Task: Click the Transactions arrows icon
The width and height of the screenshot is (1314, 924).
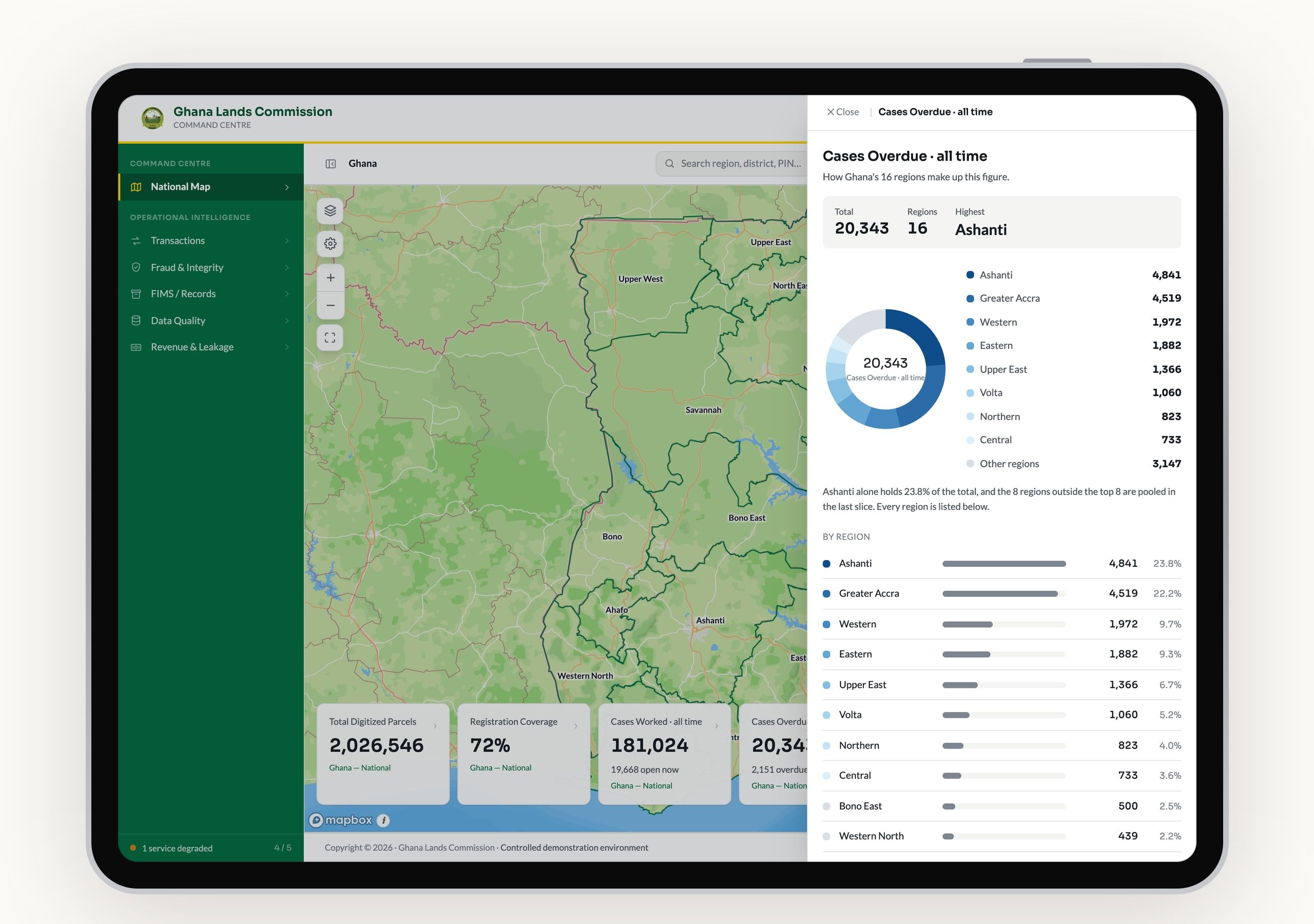Action: [x=136, y=241]
